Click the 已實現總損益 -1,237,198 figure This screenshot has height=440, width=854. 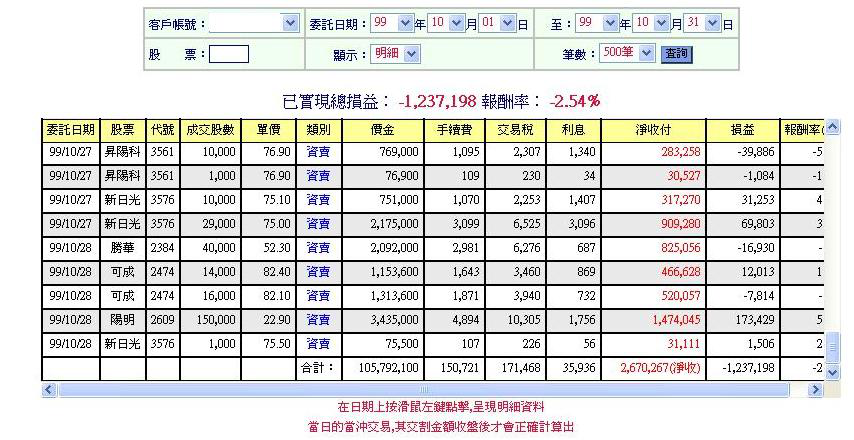437,101
